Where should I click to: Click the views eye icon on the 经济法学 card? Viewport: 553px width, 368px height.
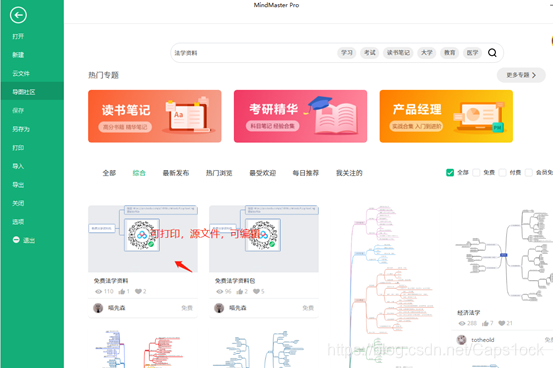tap(462, 323)
